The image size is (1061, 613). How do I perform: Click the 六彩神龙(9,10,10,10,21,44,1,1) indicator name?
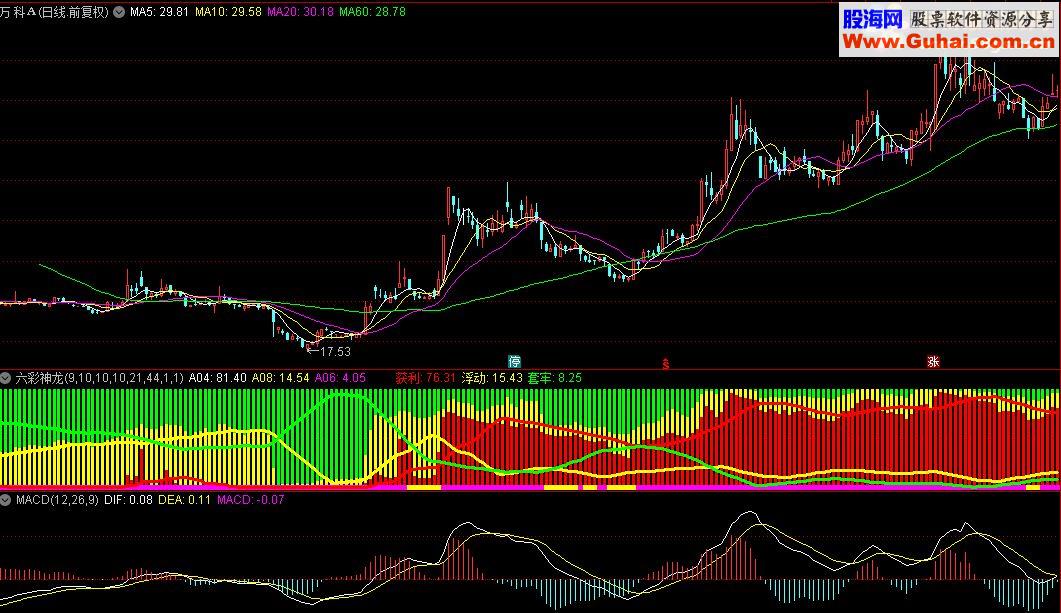99,378
